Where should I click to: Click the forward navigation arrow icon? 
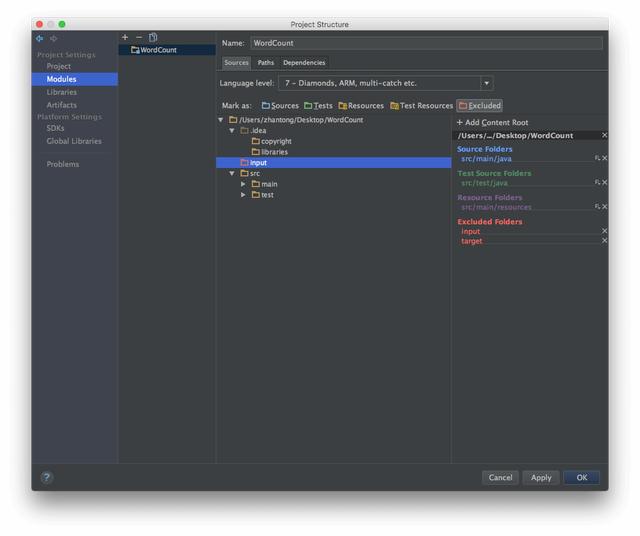click(x=53, y=38)
